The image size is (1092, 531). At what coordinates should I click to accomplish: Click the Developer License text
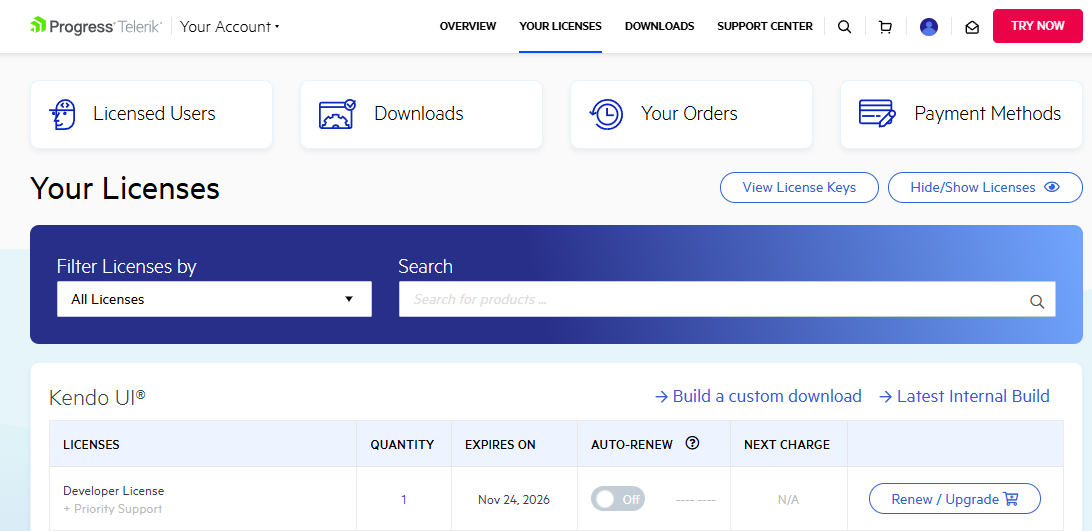[x=114, y=491]
